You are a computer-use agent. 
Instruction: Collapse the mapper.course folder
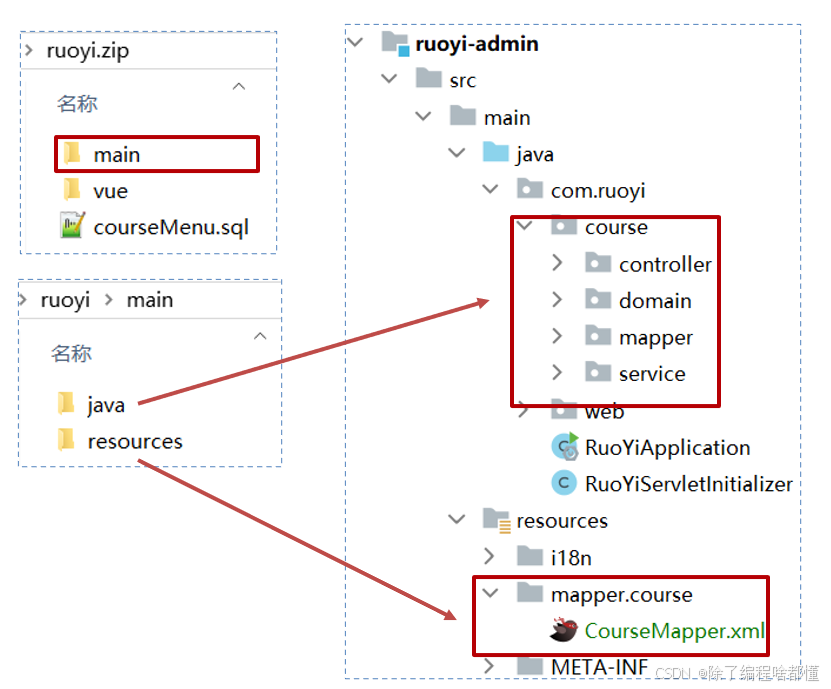pos(490,593)
